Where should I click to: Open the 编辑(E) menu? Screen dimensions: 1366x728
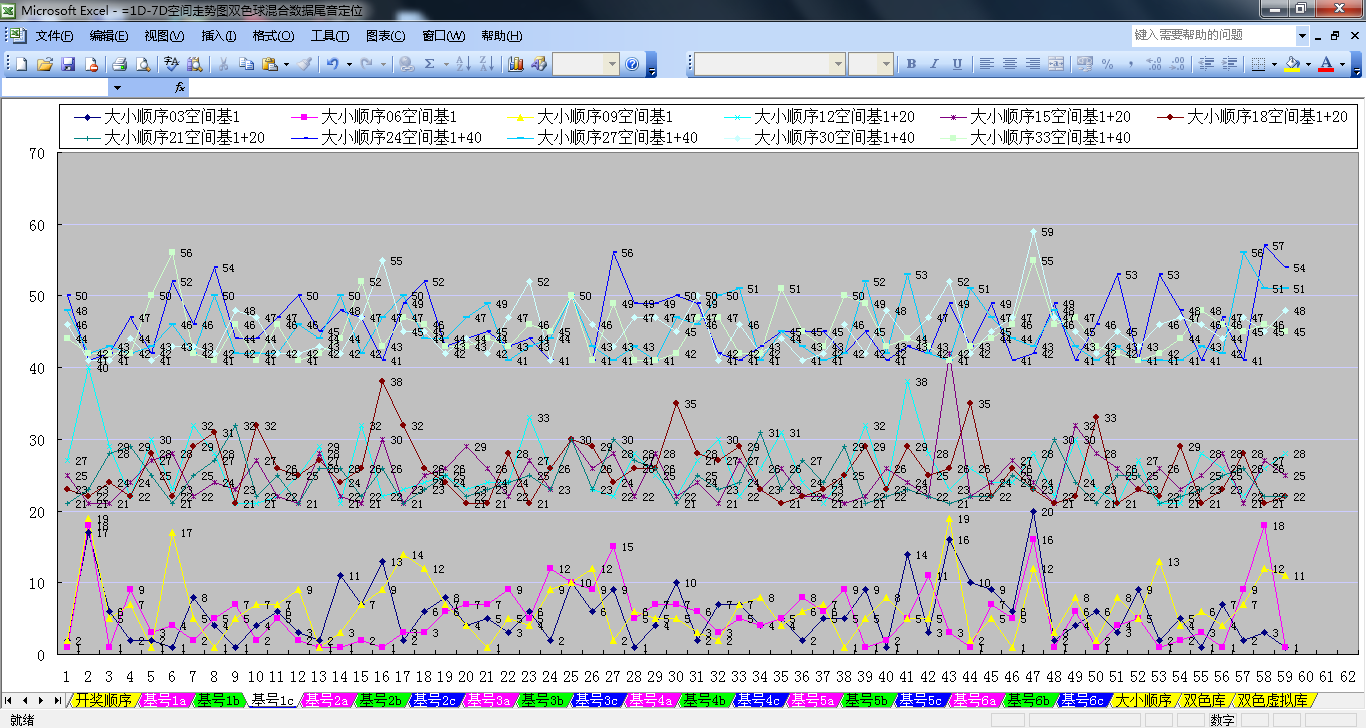click(x=109, y=36)
